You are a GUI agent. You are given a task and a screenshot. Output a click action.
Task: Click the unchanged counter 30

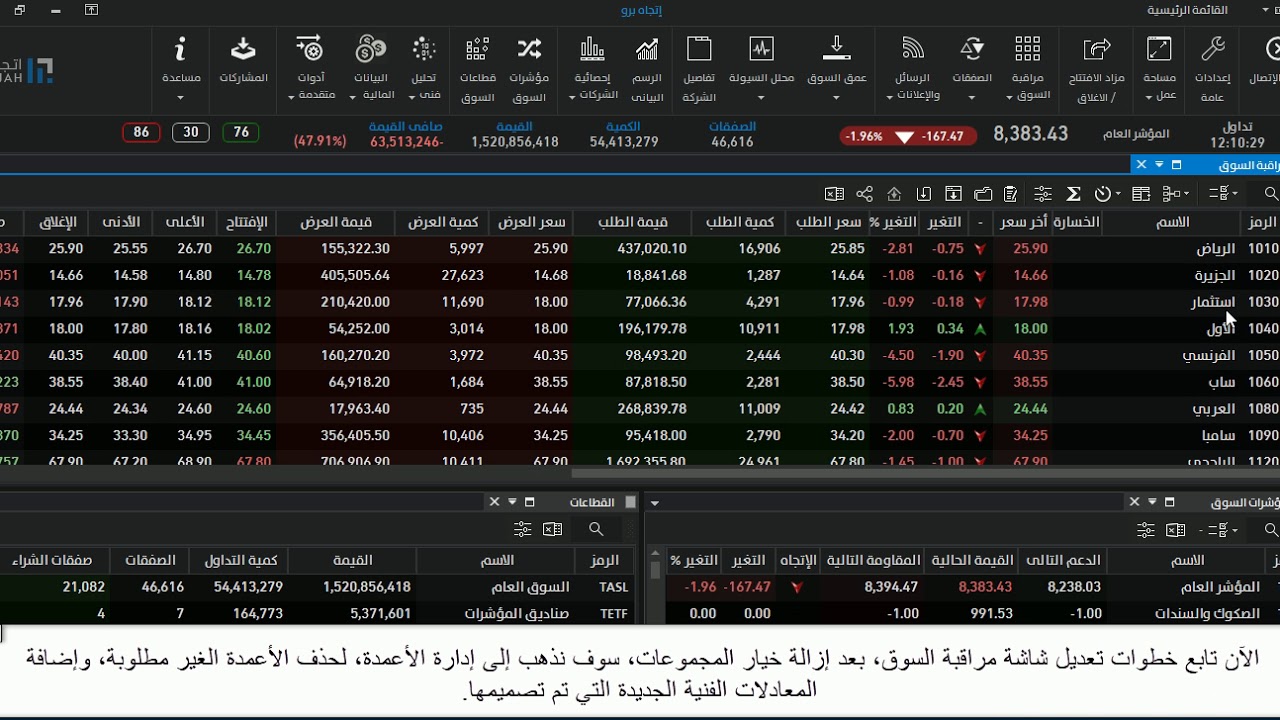pos(190,132)
